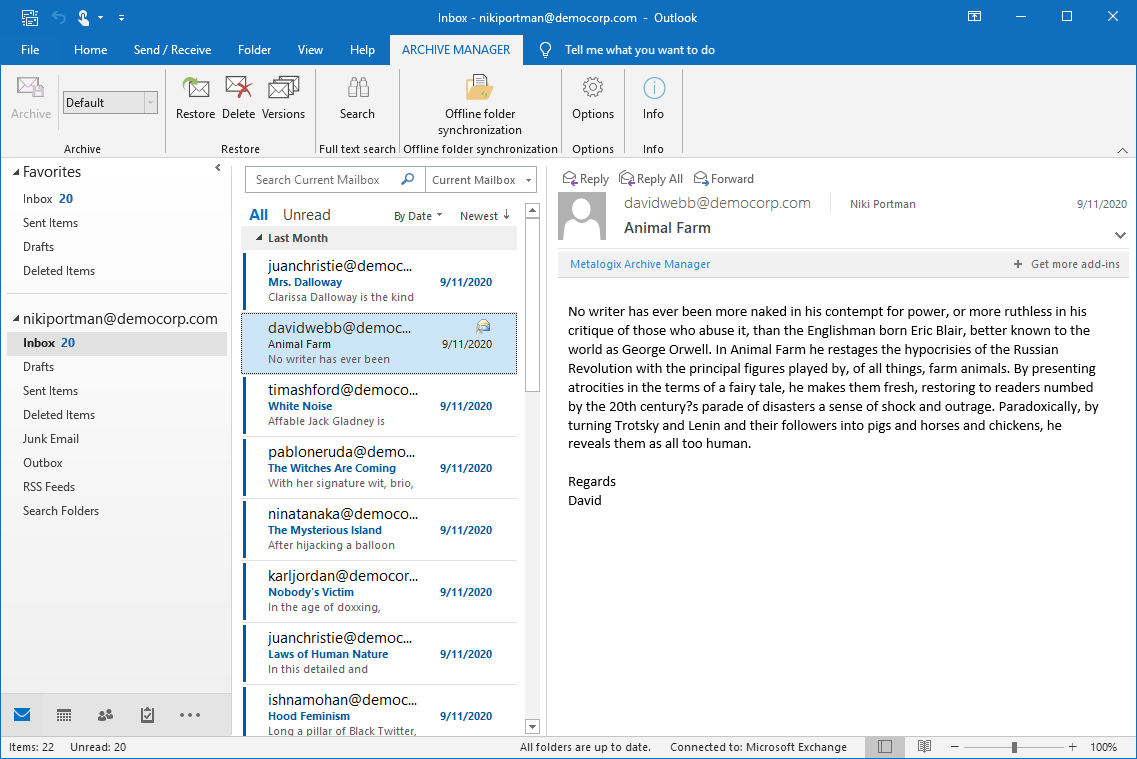
Task: Click the zoom slider in status bar
Action: point(1014,747)
